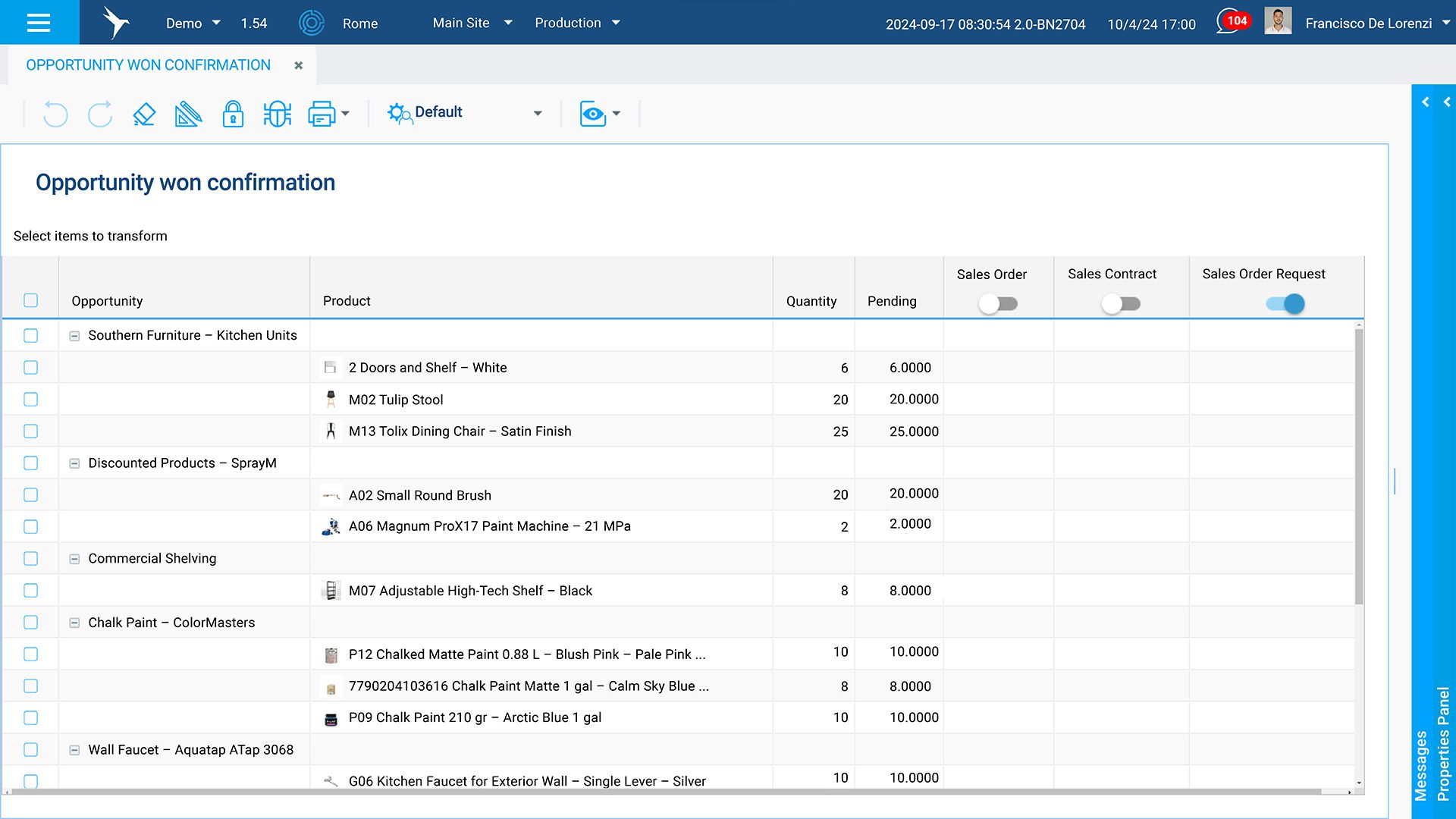Open the hamburger main menu
This screenshot has height=819, width=1456.
tap(39, 23)
